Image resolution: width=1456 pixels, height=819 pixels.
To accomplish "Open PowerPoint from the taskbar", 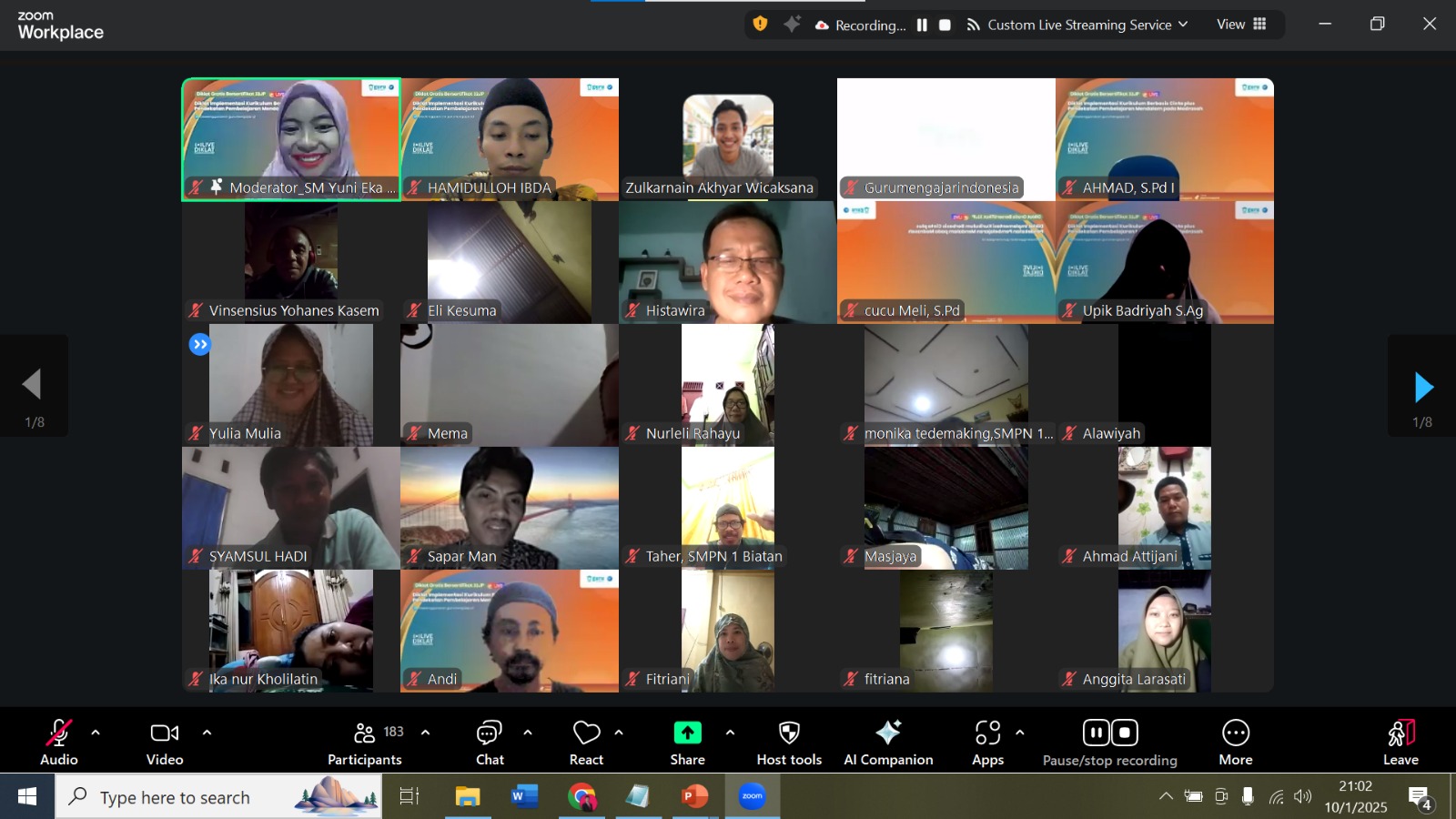I will (x=694, y=797).
